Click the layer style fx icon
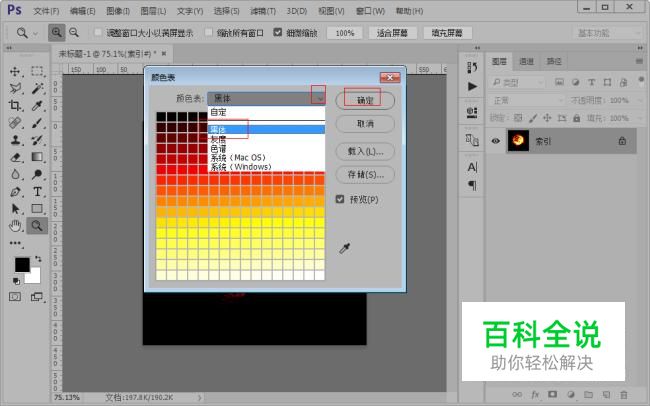Screen dimensions: 650x406 [x=535, y=394]
